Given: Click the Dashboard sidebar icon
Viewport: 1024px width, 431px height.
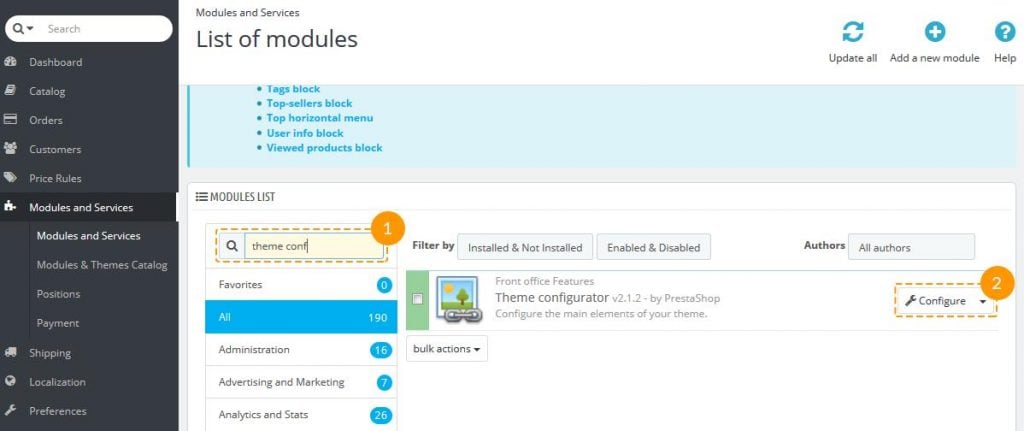Looking at the screenshot, I should pos(11,62).
